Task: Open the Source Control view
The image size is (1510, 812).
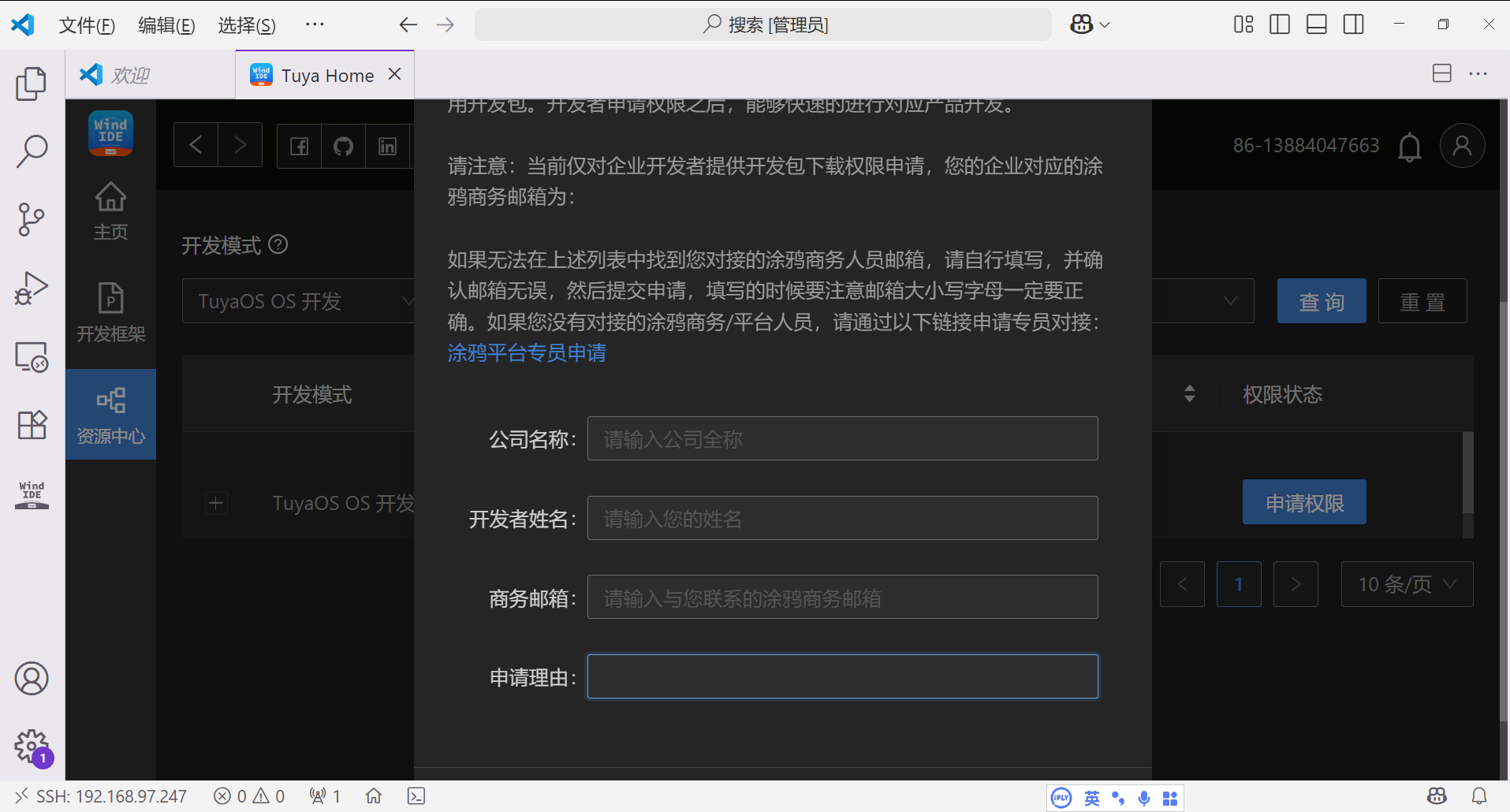Action: click(32, 219)
